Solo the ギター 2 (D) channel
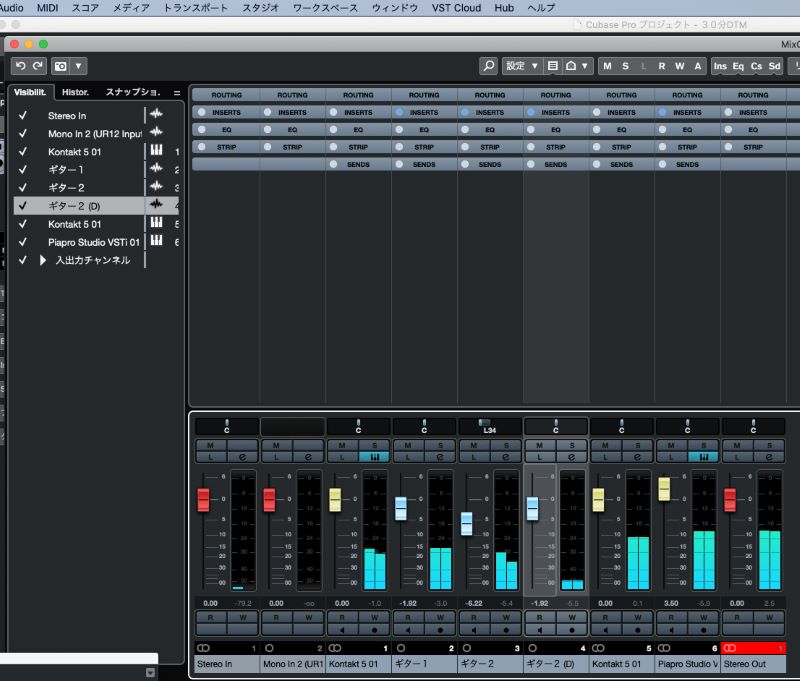This screenshot has width=800, height=681. 573,444
